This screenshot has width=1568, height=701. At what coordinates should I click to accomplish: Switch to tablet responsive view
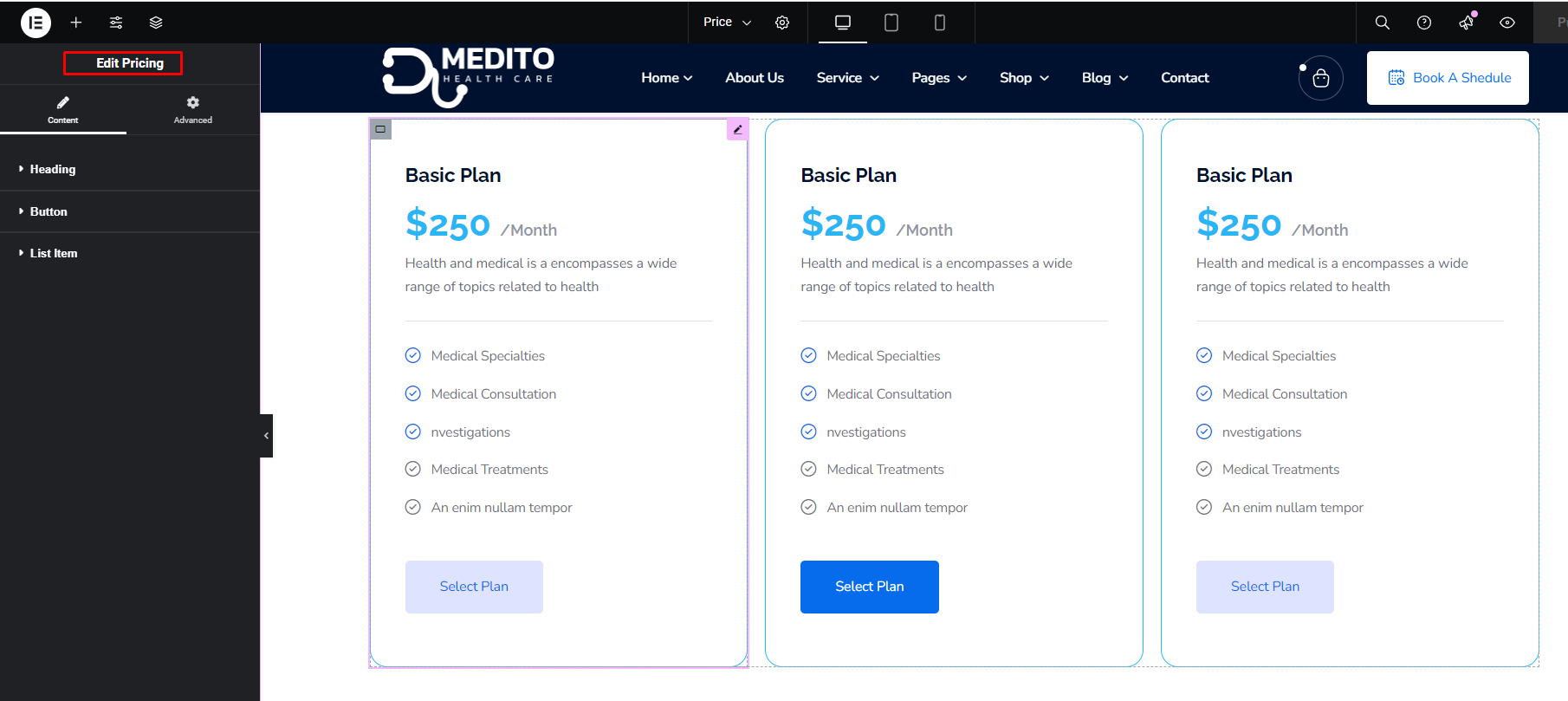(891, 23)
